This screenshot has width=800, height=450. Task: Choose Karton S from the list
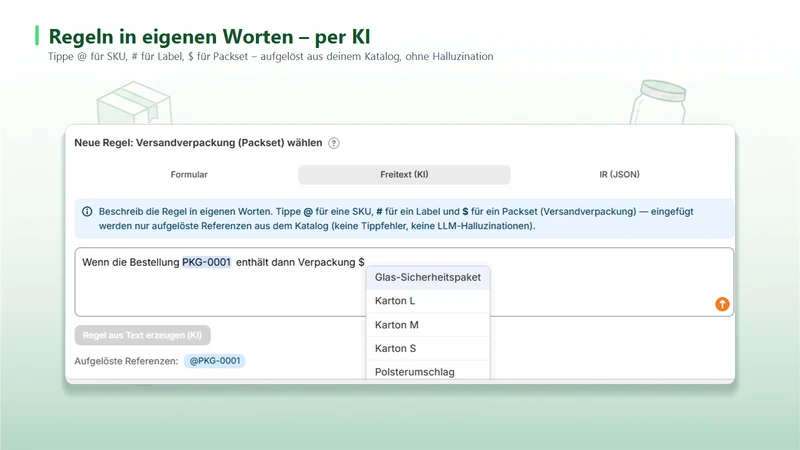tap(428, 348)
